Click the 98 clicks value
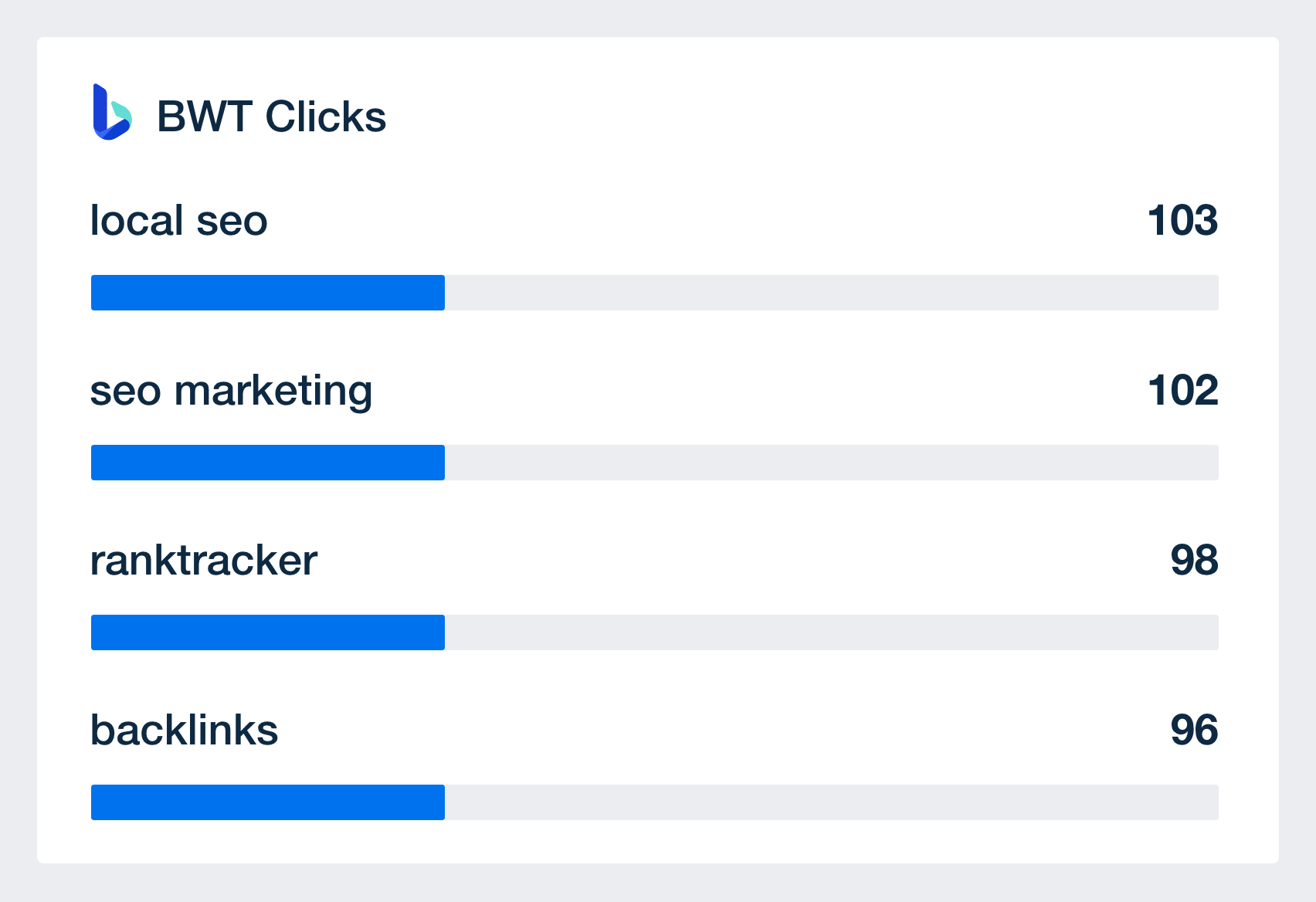This screenshot has width=1316, height=902. tap(1194, 561)
